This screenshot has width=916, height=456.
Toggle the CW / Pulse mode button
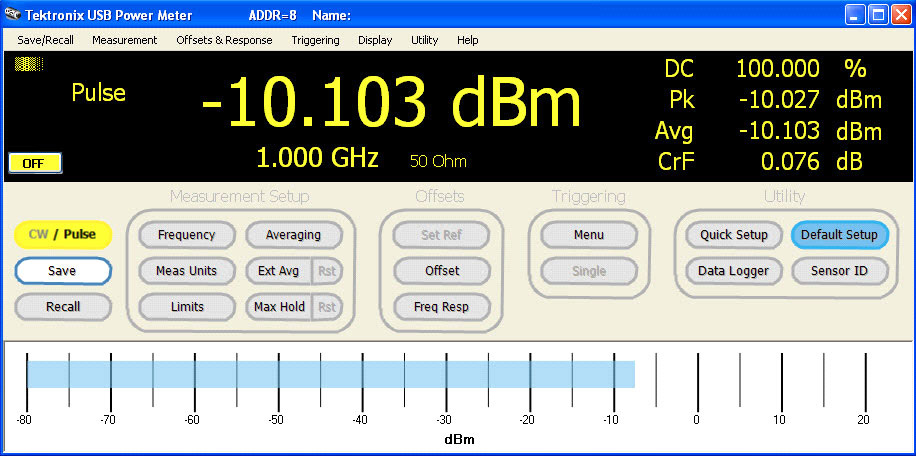[x=63, y=235]
